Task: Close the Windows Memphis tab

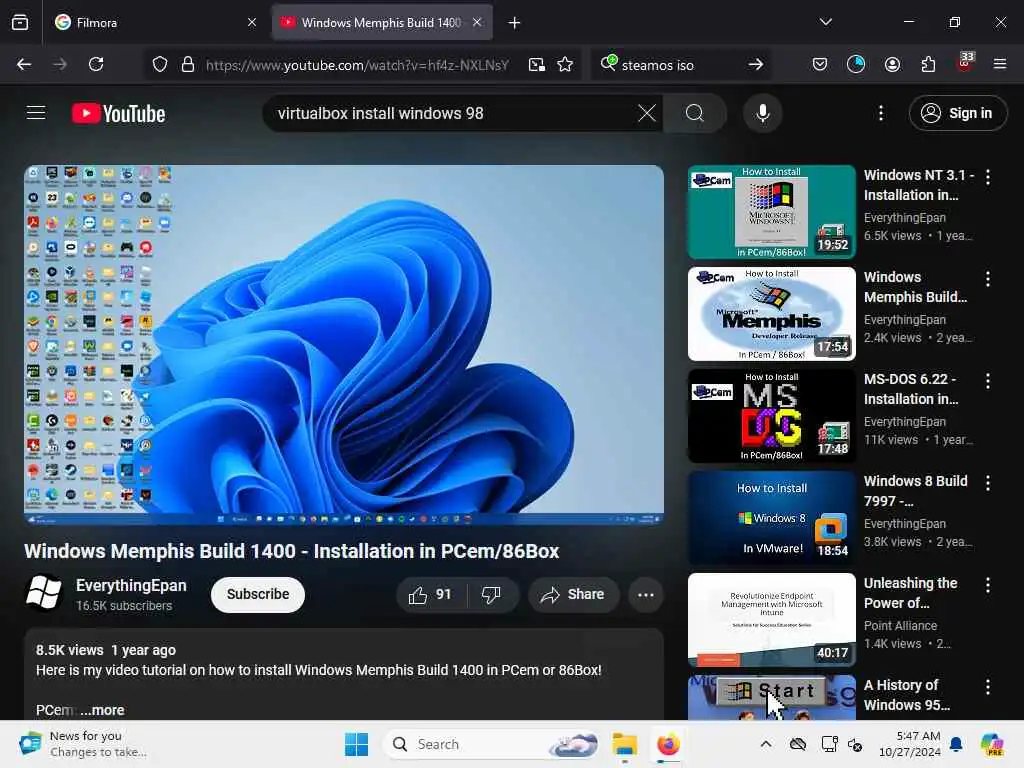Action: click(x=477, y=22)
